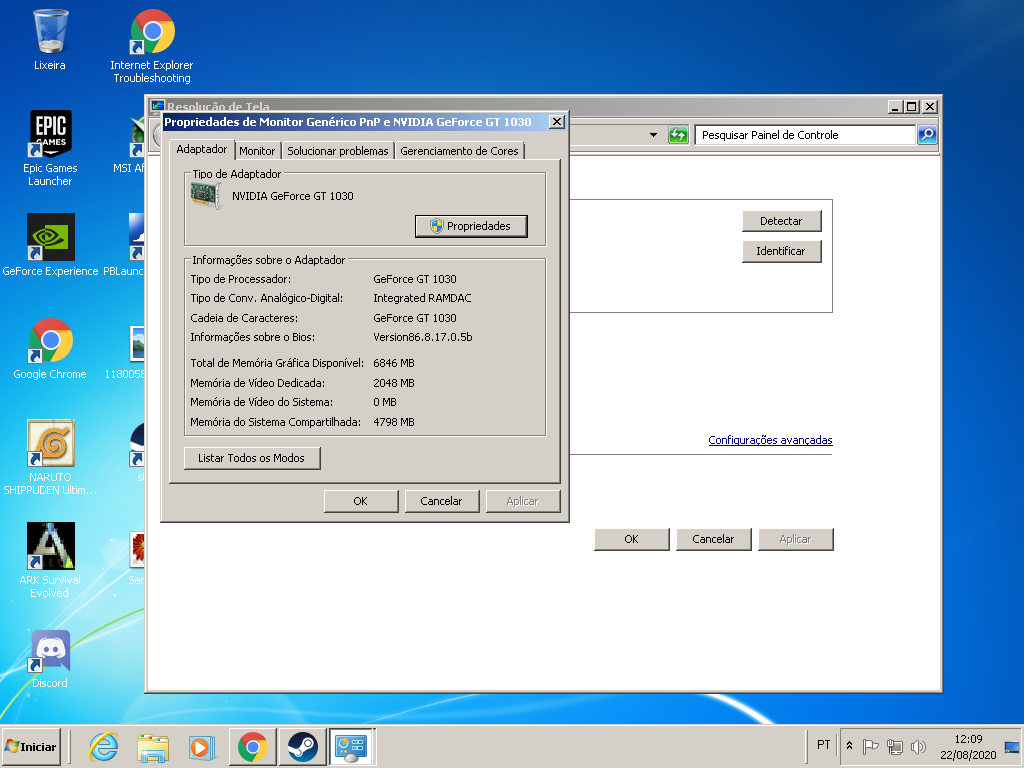Launch Epic Games Launcher desktop shortcut
Image resolution: width=1024 pixels, height=768 pixels.
[x=50, y=149]
